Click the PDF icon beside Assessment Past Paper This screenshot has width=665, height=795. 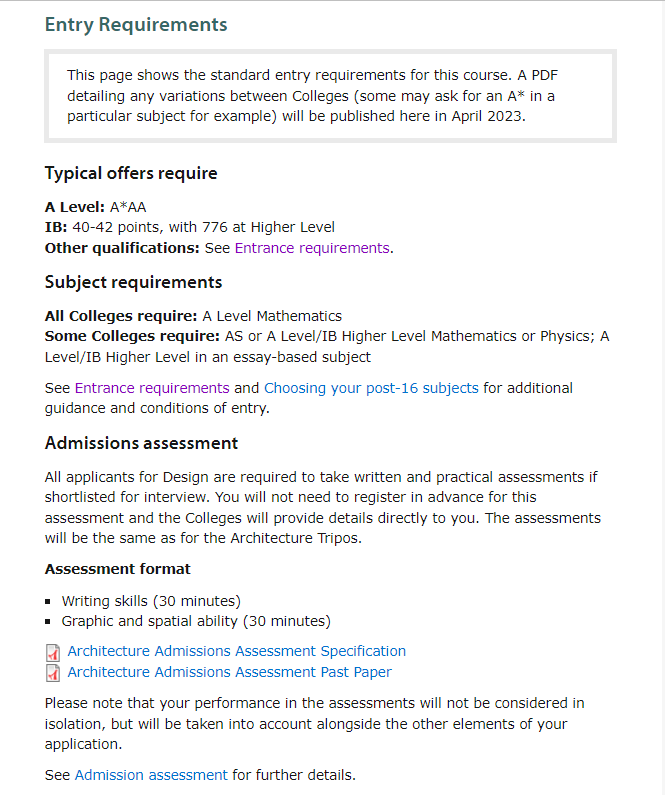pyautogui.click(x=53, y=673)
